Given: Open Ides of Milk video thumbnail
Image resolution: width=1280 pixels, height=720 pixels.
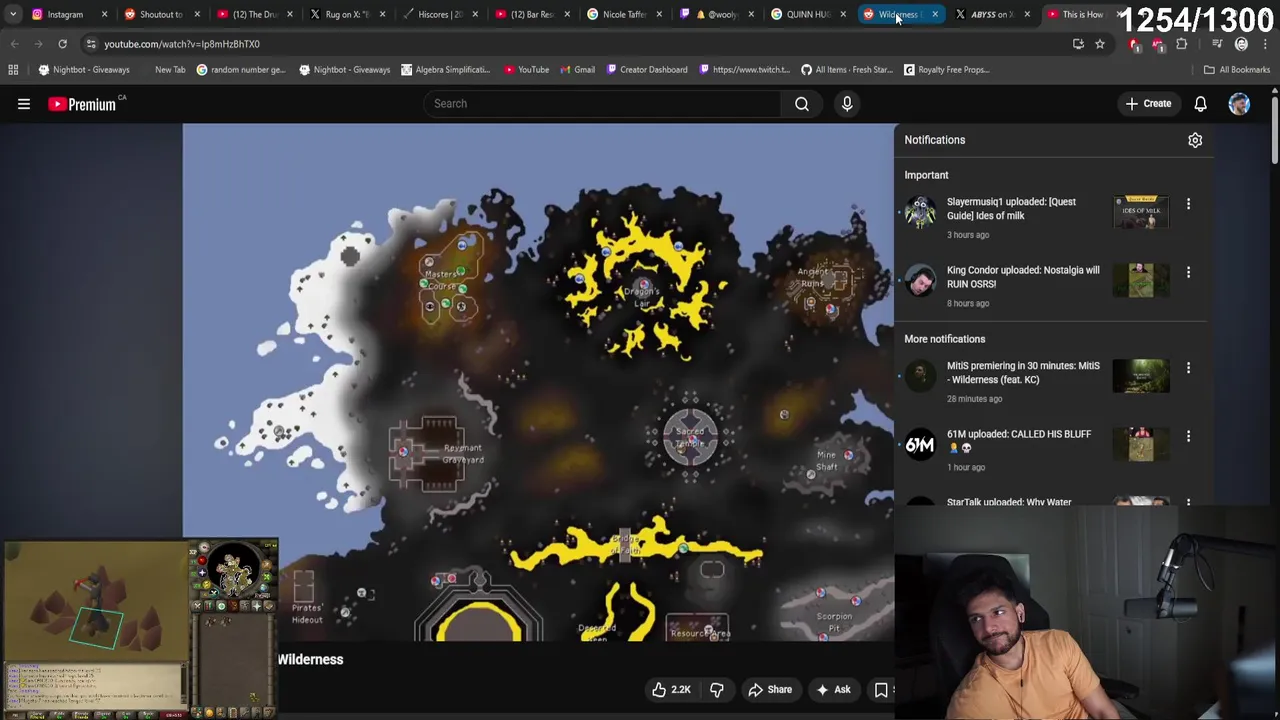Looking at the screenshot, I should 1141,212.
